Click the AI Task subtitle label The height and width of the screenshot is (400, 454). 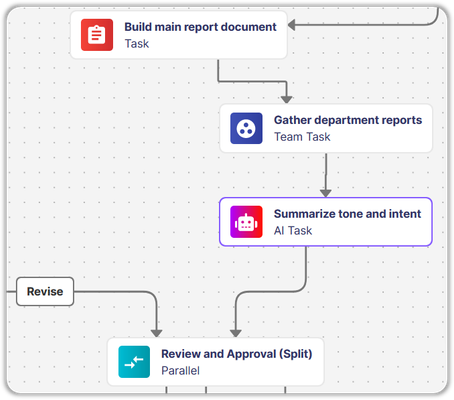click(293, 230)
